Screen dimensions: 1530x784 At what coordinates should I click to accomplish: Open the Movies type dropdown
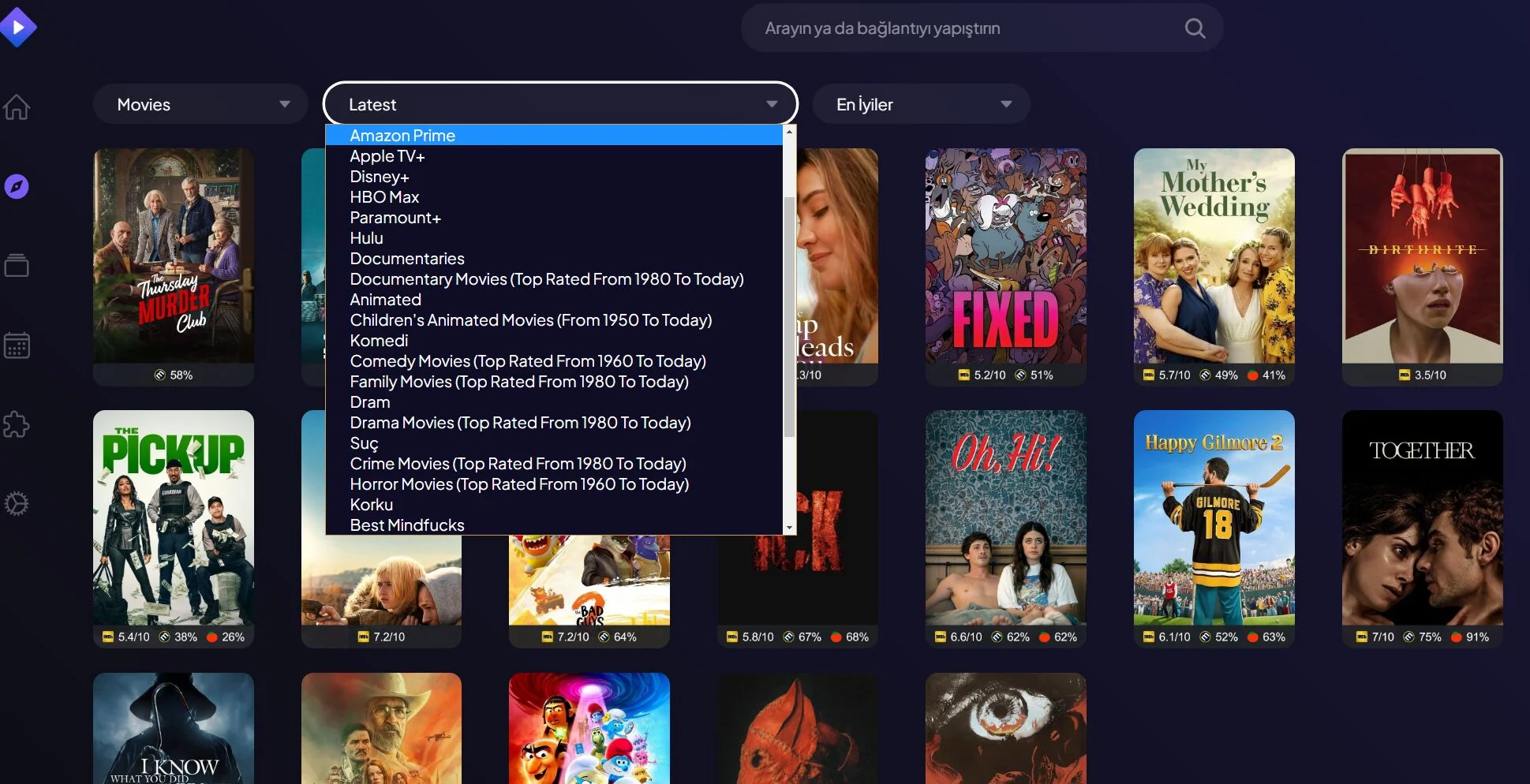(200, 104)
